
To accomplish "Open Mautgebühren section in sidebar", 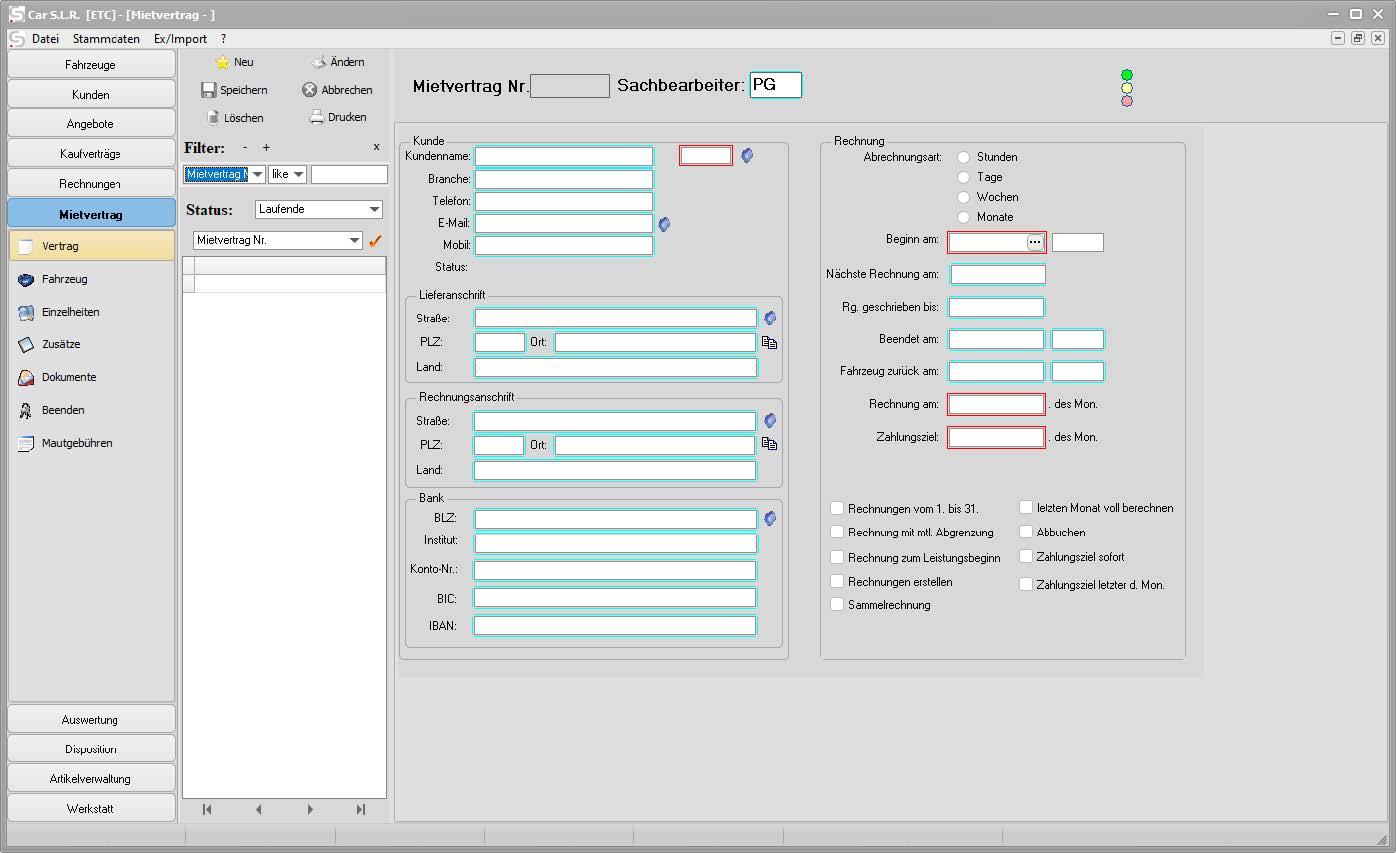I will point(76,443).
